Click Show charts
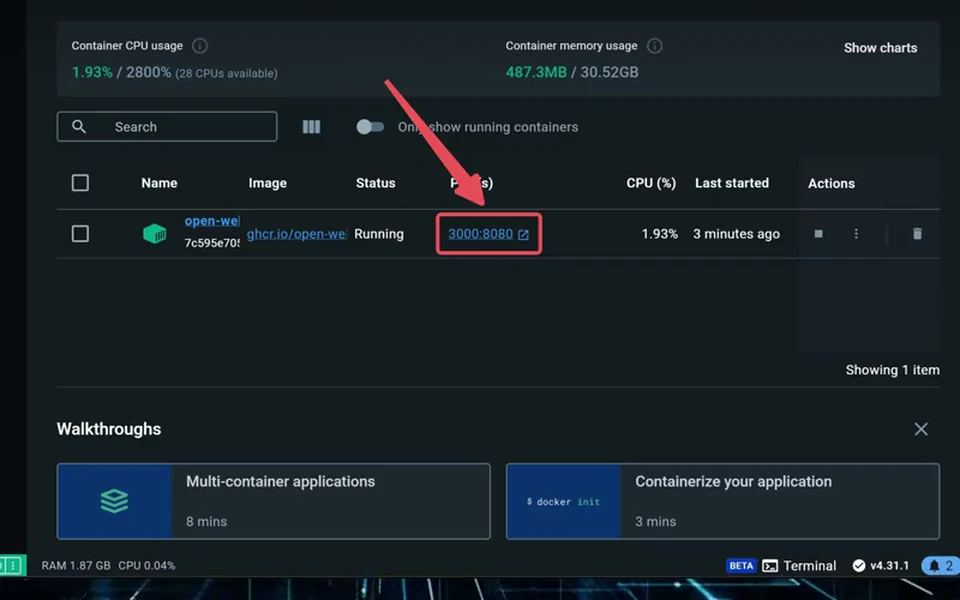Viewport: 960px width, 600px height. (x=880, y=48)
